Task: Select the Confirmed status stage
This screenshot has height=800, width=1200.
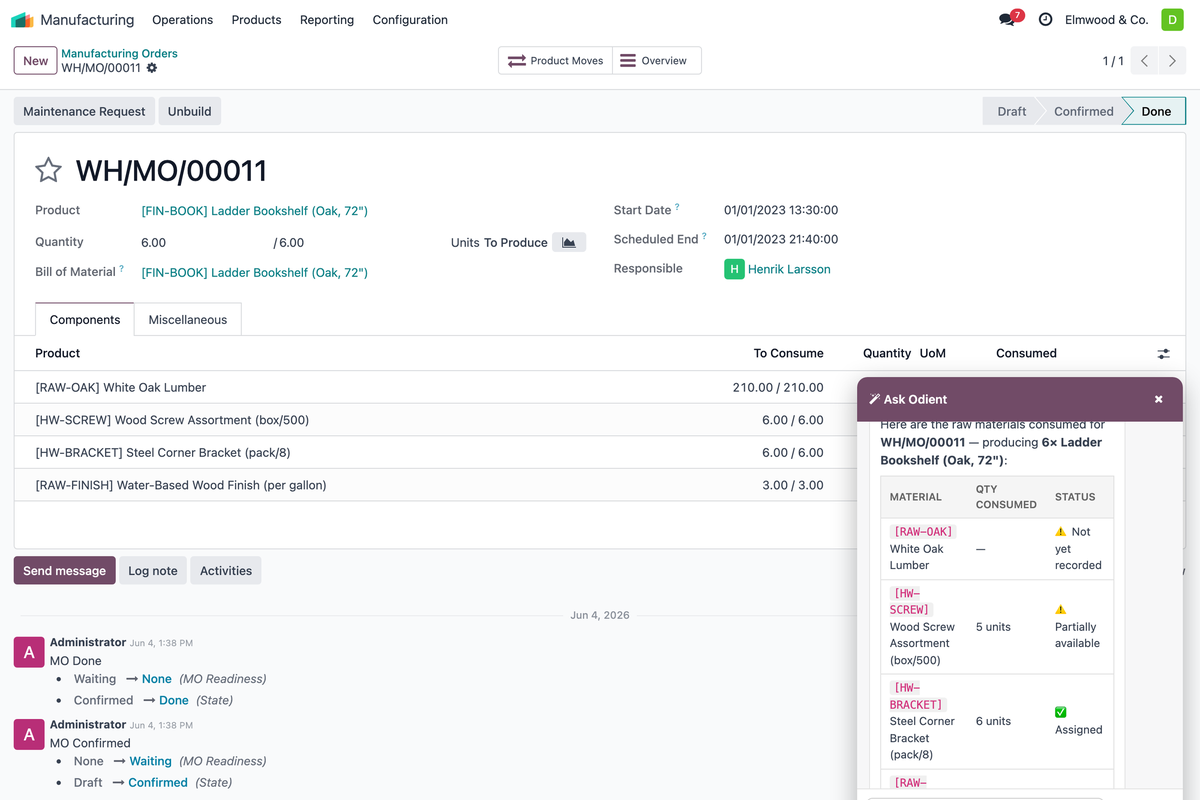Action: [1084, 112]
